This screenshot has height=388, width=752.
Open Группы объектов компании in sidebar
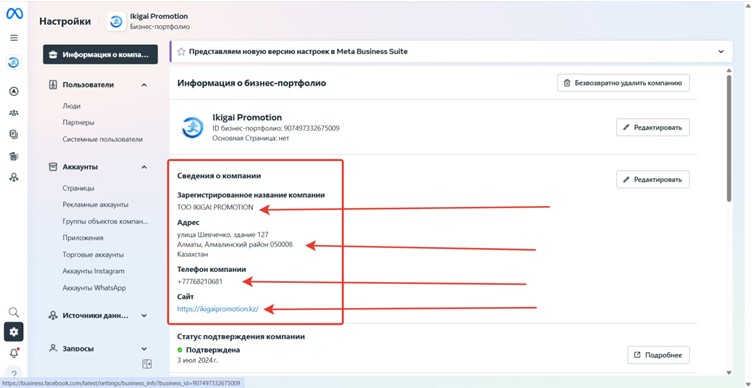[106, 222]
